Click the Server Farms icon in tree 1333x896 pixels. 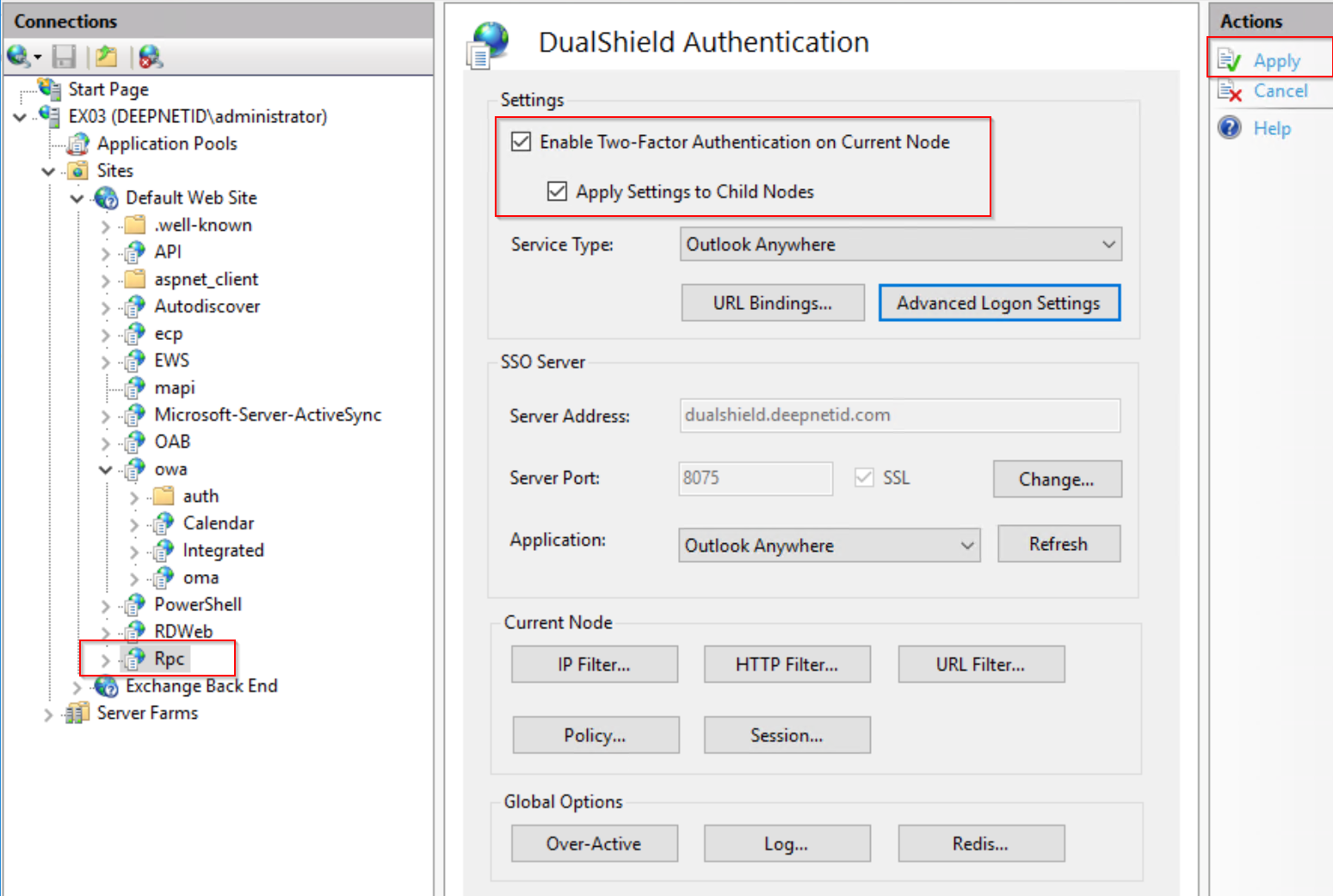(78, 713)
